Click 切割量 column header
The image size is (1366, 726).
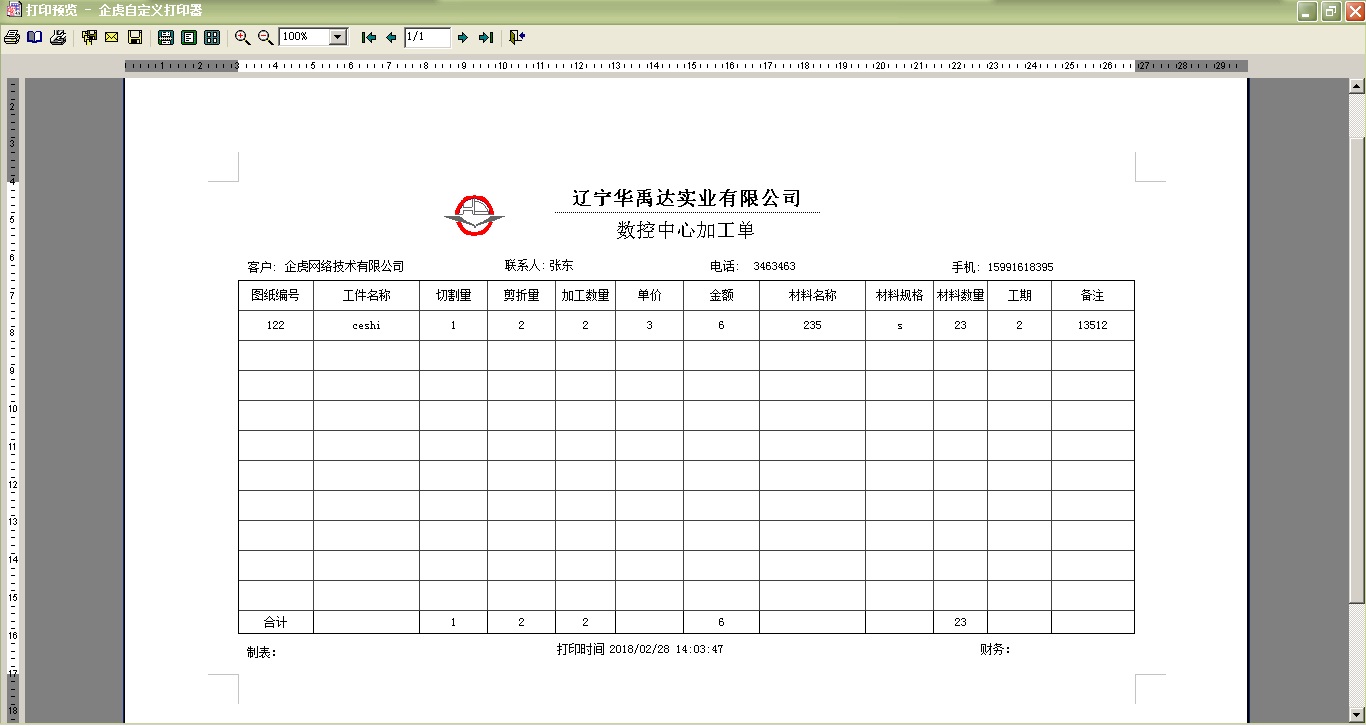[x=453, y=296]
